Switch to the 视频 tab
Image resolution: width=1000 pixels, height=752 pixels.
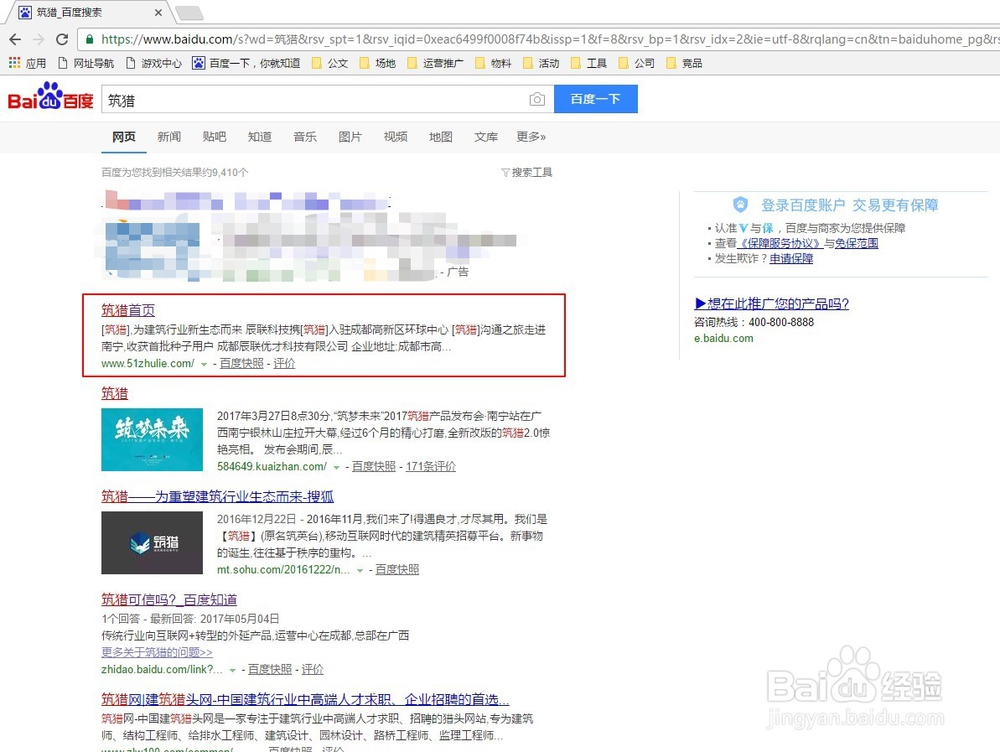tap(395, 136)
